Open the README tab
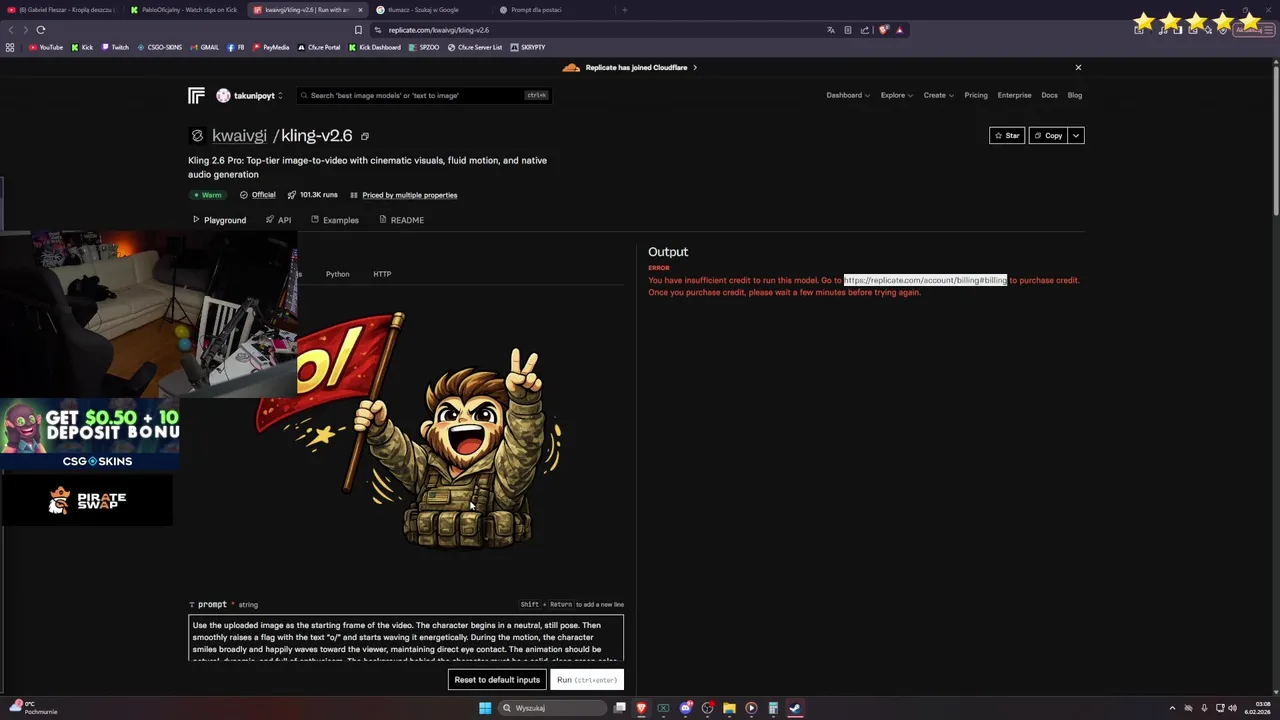Screen dimensions: 1280x720 (x=401, y=220)
